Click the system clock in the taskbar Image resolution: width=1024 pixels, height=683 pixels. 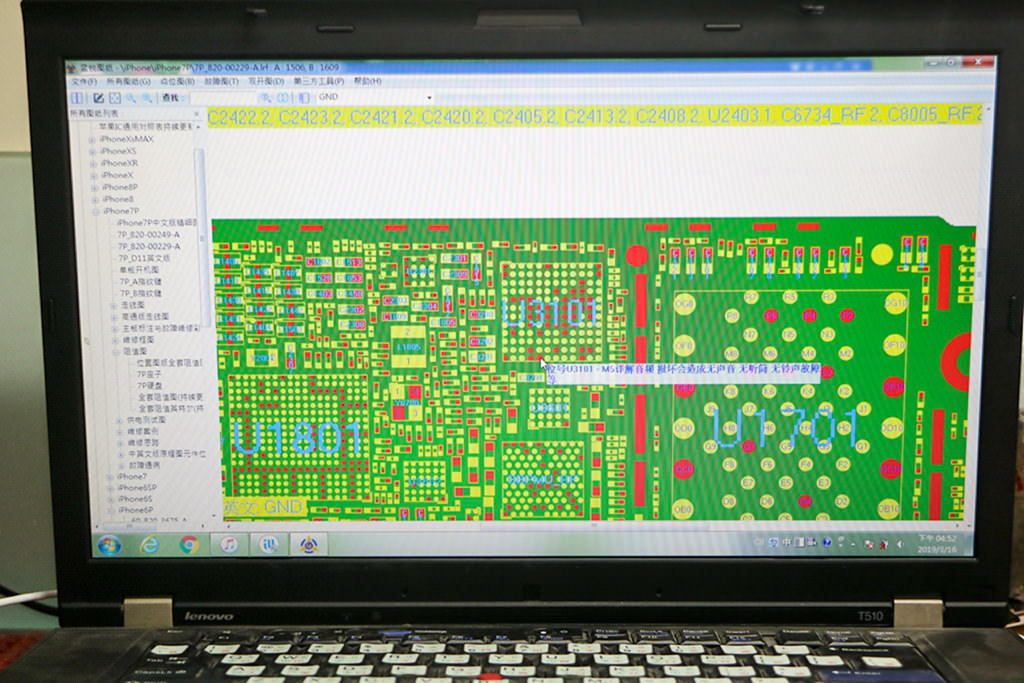pos(936,543)
